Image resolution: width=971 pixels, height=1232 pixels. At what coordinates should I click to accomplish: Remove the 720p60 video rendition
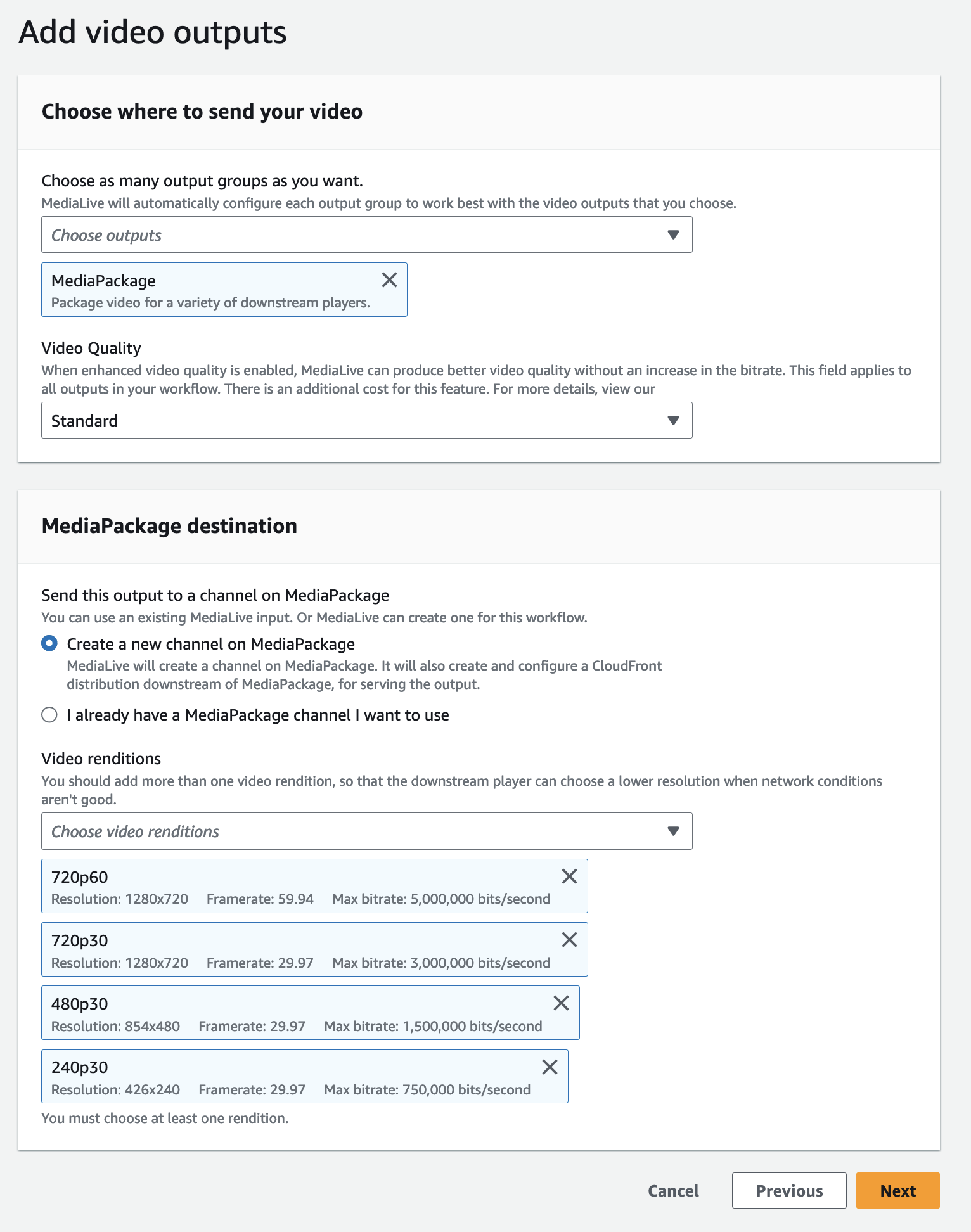(569, 876)
